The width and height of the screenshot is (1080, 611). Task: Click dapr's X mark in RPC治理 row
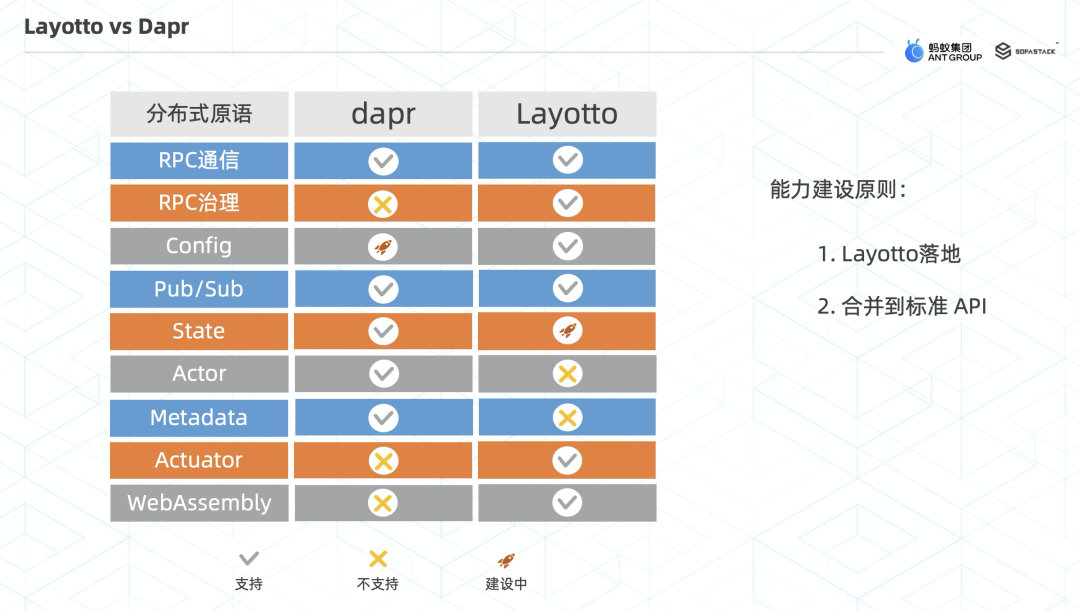click(x=383, y=204)
